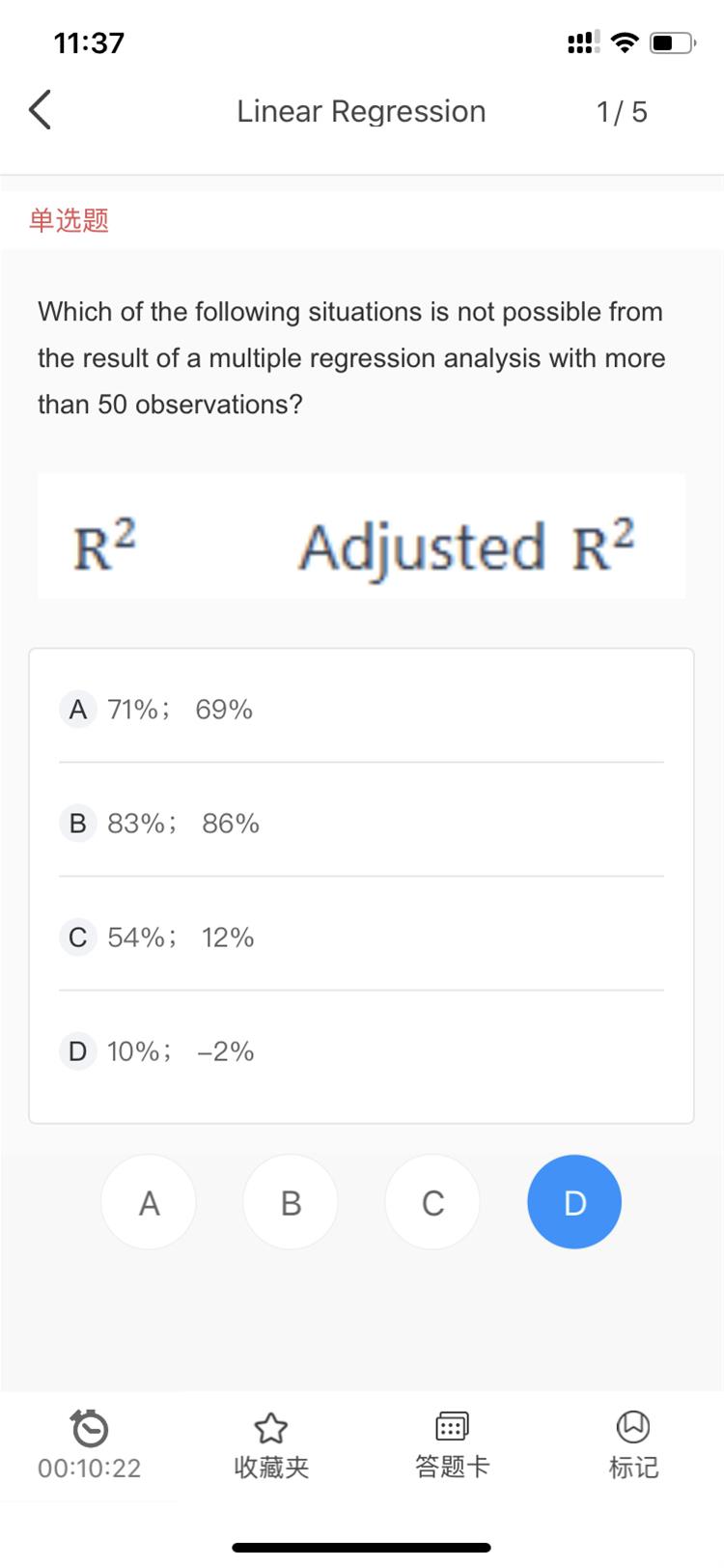Tap the 标记 label
This screenshot has width=724, height=1568.
(633, 1468)
